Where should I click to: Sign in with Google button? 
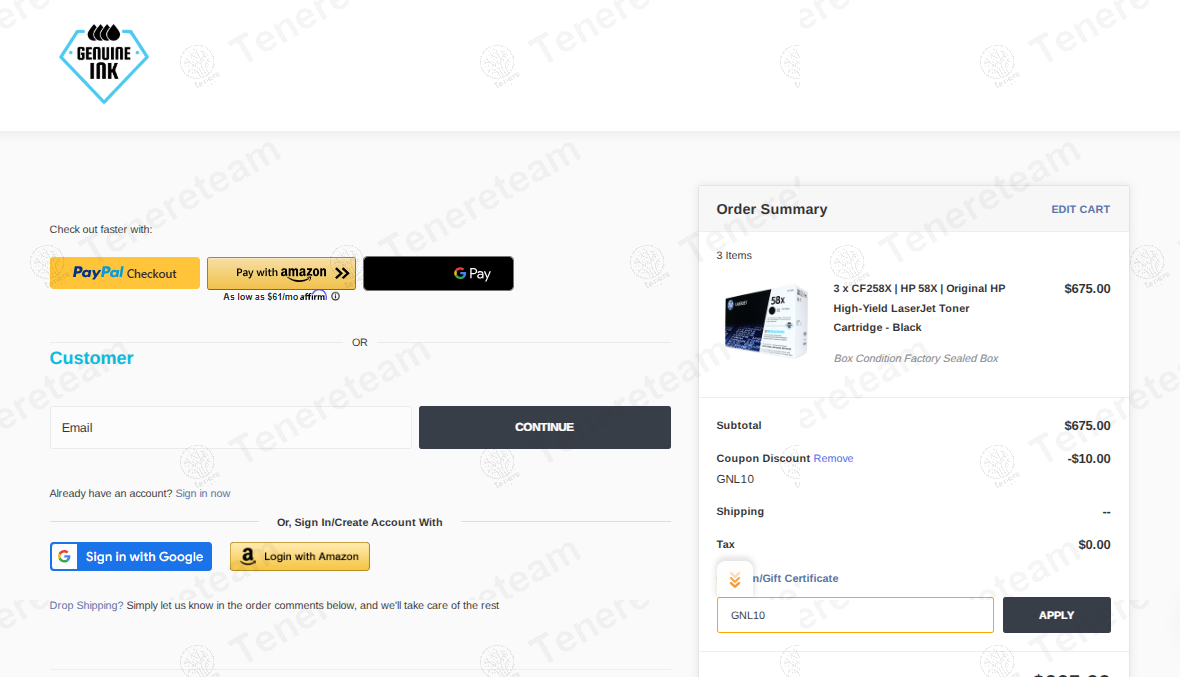pyautogui.click(x=131, y=557)
